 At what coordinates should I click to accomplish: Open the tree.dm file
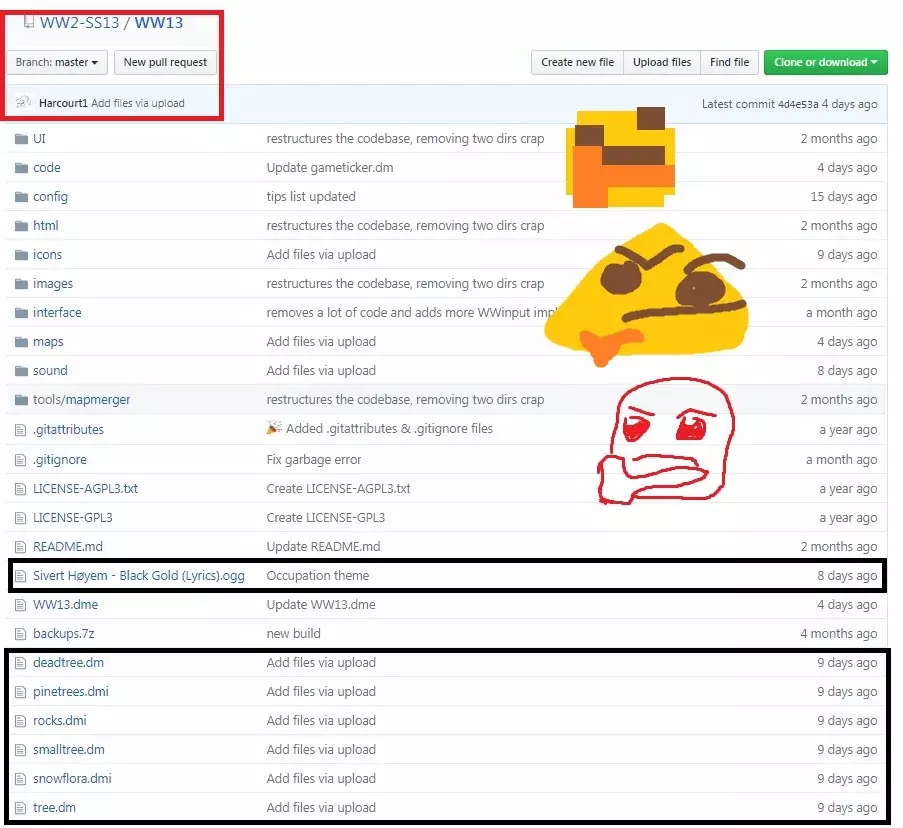54,808
